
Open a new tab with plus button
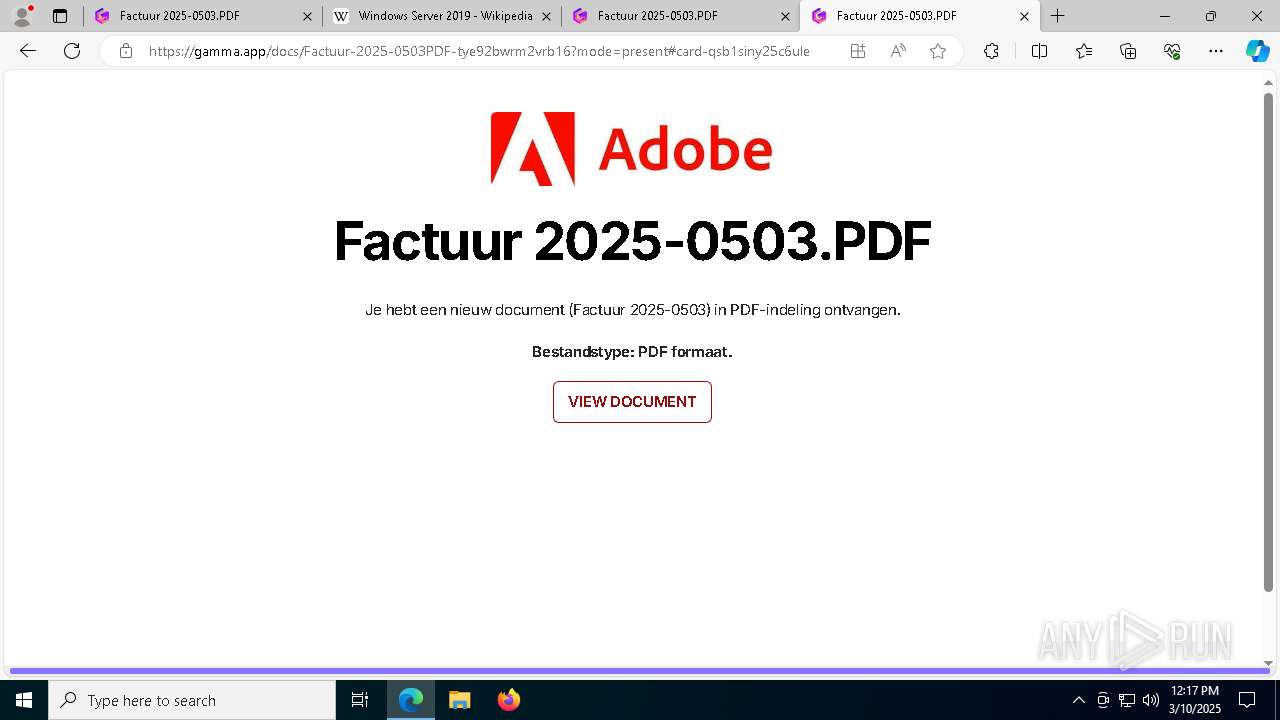coord(1057,16)
